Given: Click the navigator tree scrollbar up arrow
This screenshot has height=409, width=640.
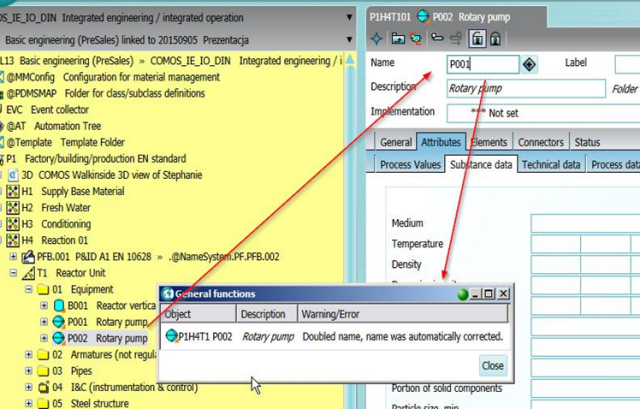Looking at the screenshot, I should (x=350, y=60).
